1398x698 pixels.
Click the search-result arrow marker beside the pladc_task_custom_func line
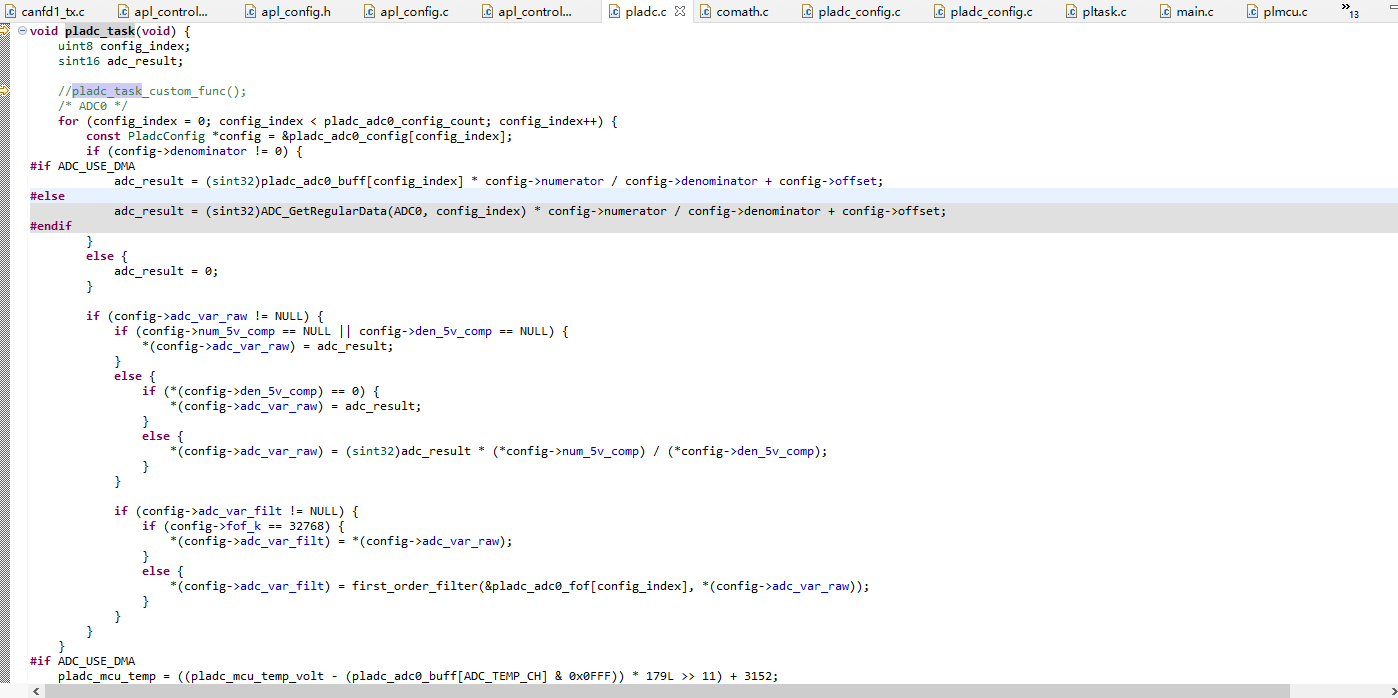tap(5, 91)
